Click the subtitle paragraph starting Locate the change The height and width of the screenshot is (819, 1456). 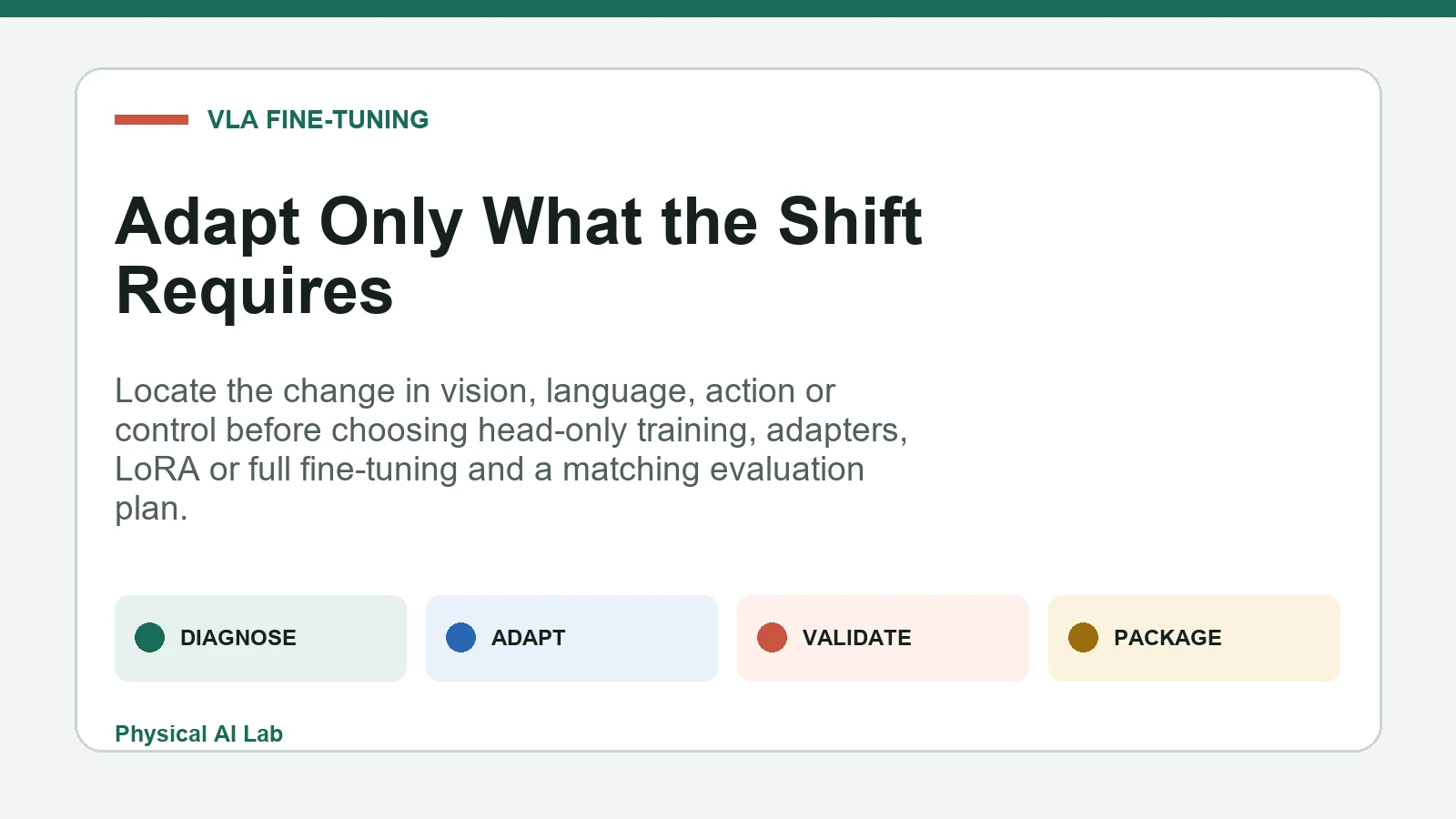click(511, 450)
